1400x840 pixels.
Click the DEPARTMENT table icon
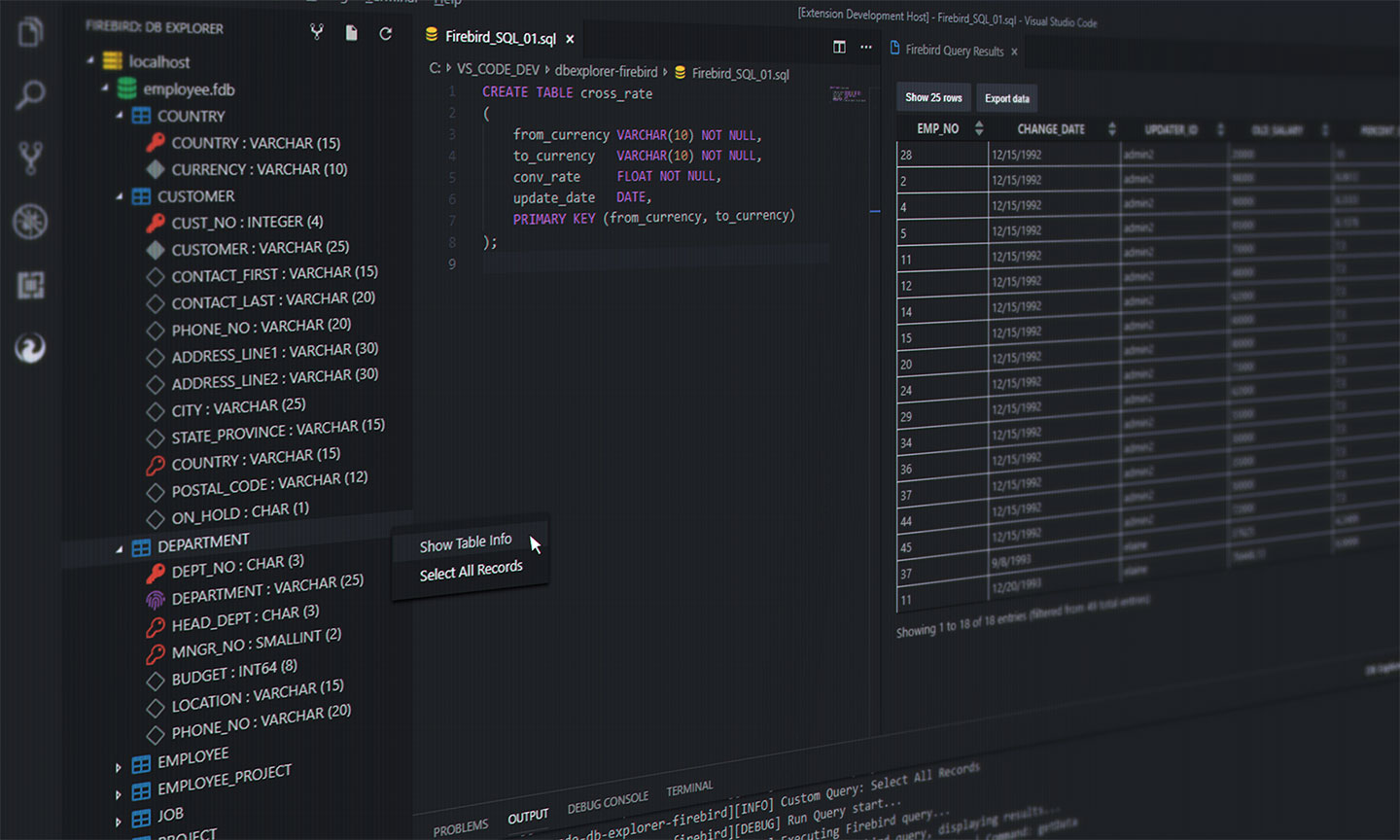click(x=141, y=547)
